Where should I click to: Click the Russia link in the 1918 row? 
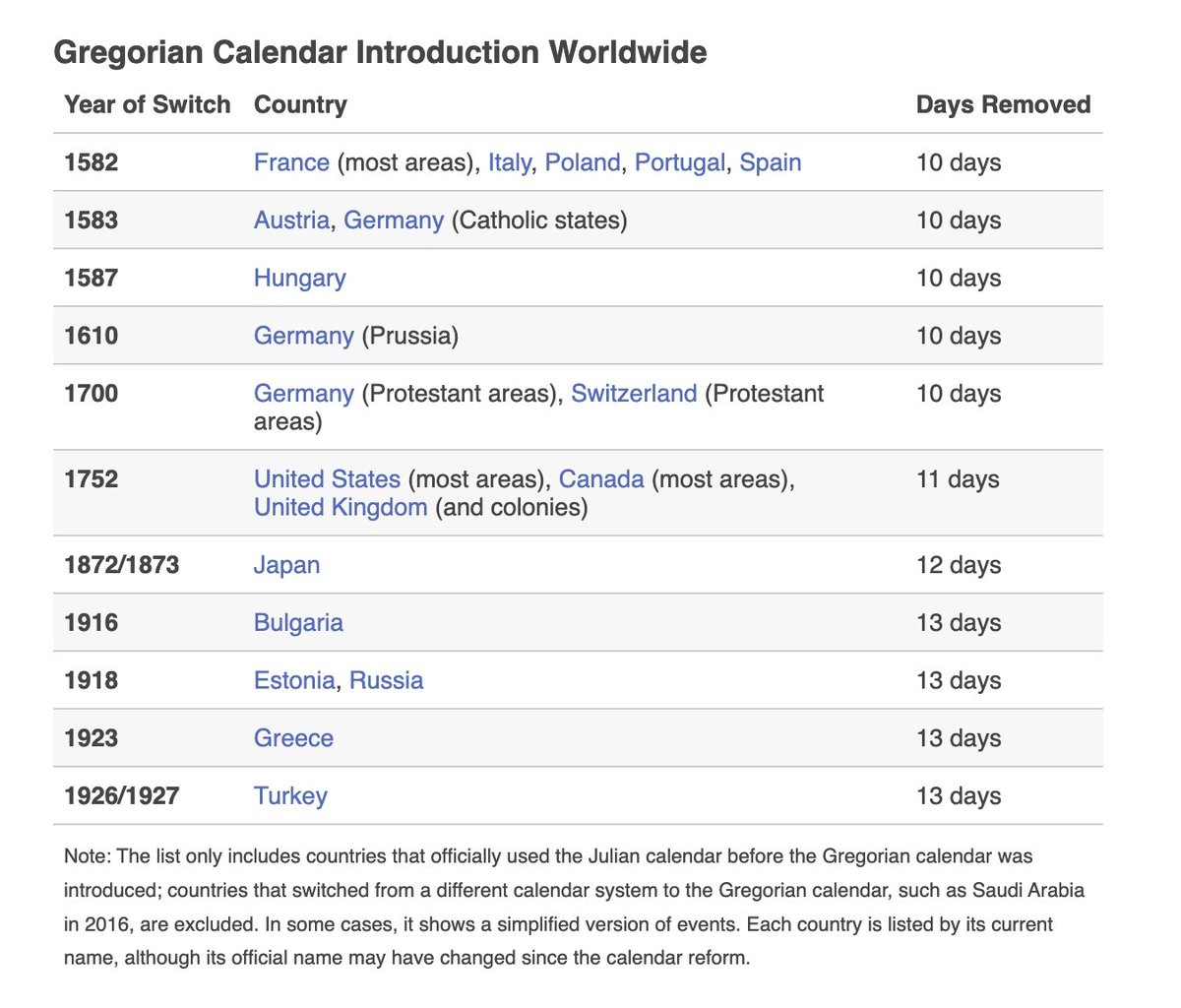386,680
